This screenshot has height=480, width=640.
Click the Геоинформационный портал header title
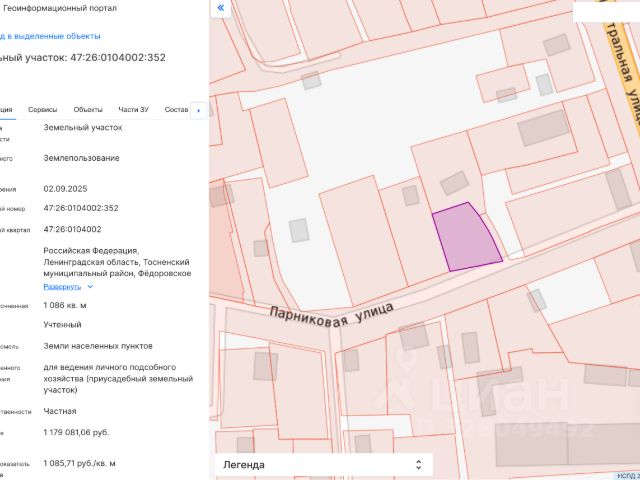60,8
